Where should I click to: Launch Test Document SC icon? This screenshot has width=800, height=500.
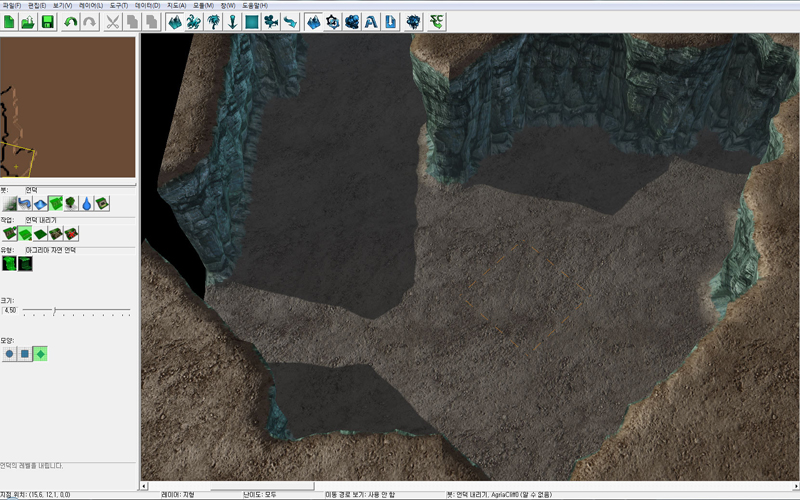(x=436, y=22)
